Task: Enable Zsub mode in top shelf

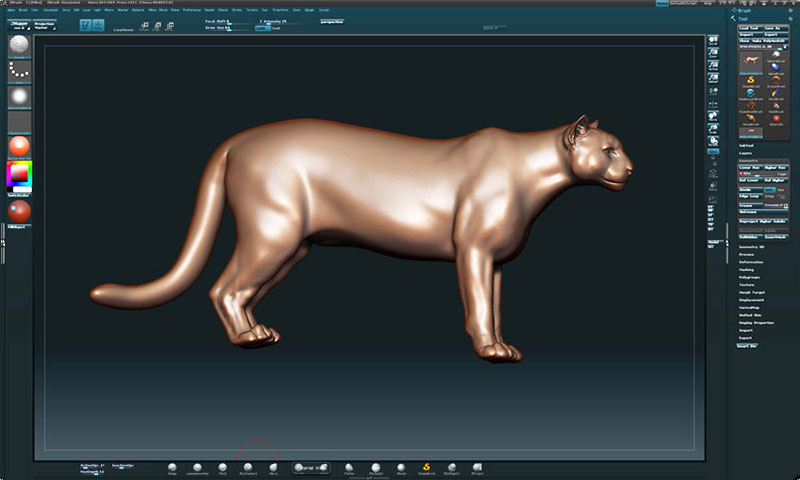Action: coord(276,28)
